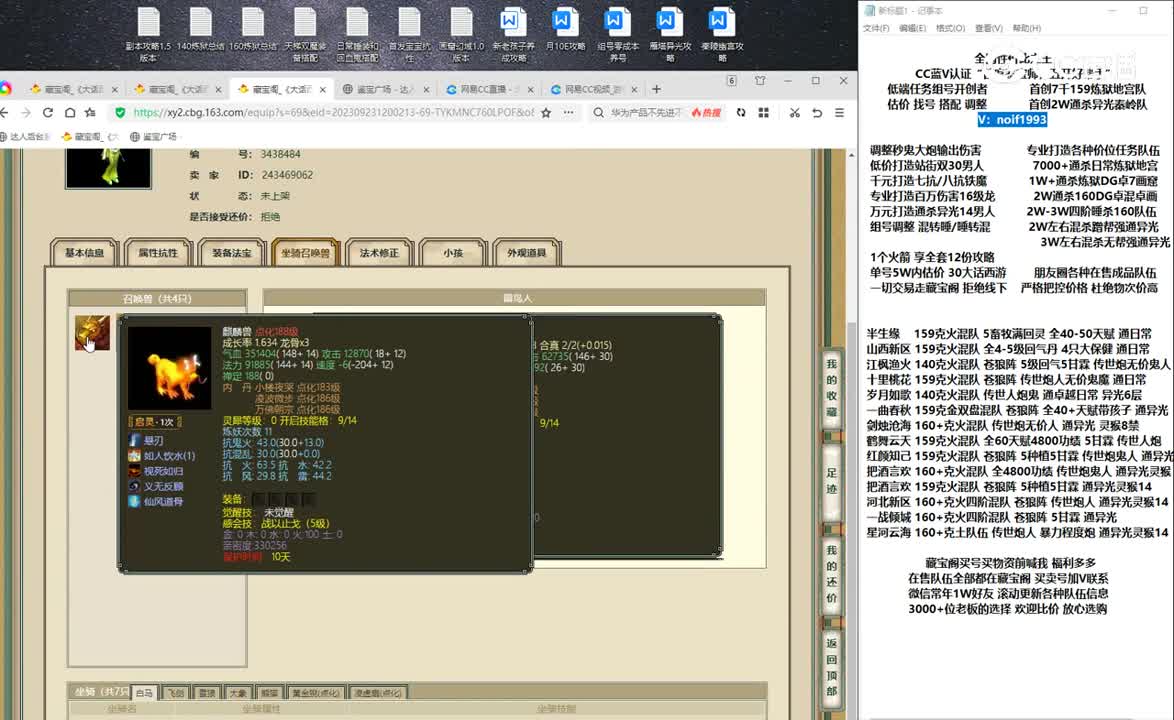The width and height of the screenshot is (1174, 720).
Task: Click the scissors screenshot tool
Action: 794,113
